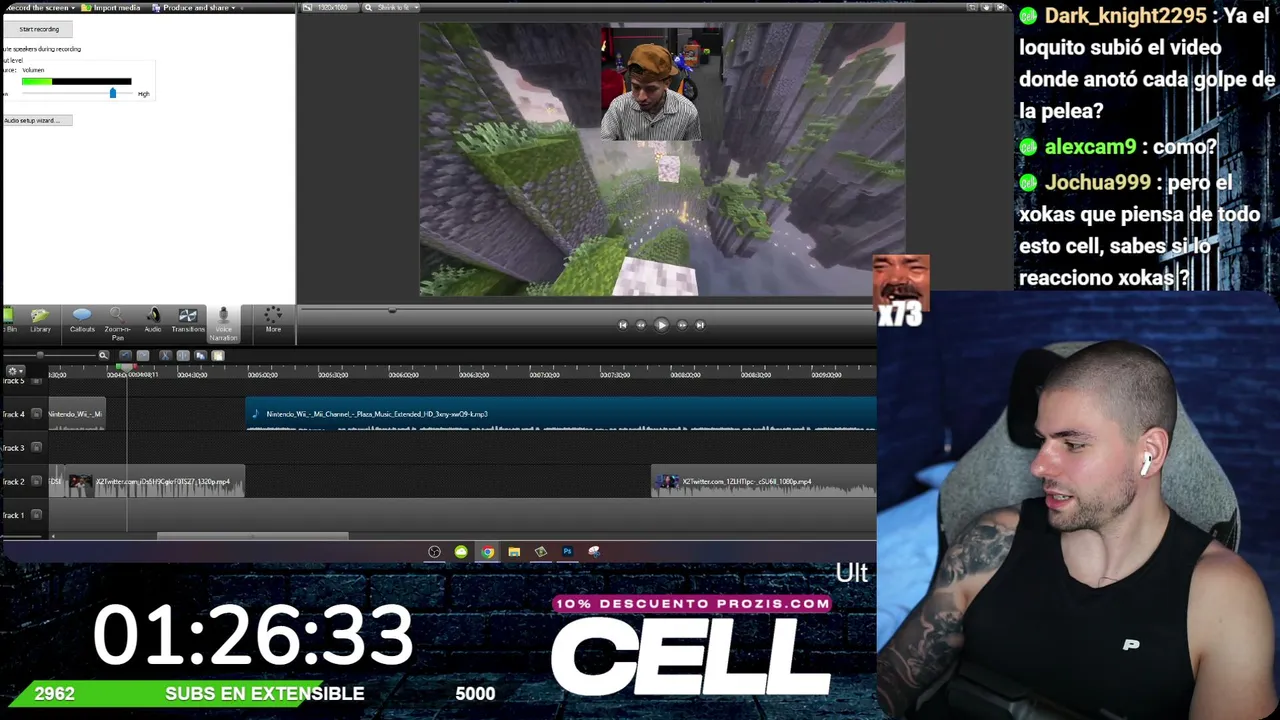Click the File Explorer folder taskbar icon
The width and height of the screenshot is (1280, 720).
click(514, 552)
